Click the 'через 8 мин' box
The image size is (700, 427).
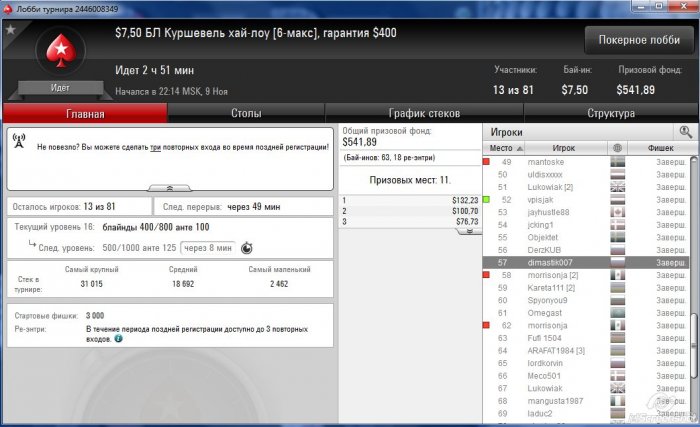coord(208,248)
